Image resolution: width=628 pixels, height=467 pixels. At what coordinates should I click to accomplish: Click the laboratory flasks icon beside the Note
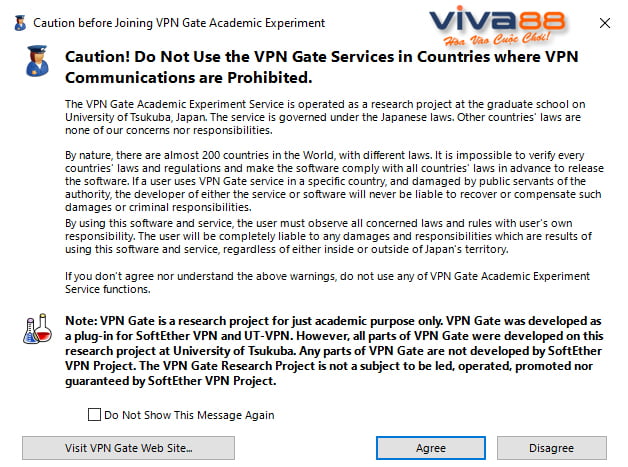point(37,328)
